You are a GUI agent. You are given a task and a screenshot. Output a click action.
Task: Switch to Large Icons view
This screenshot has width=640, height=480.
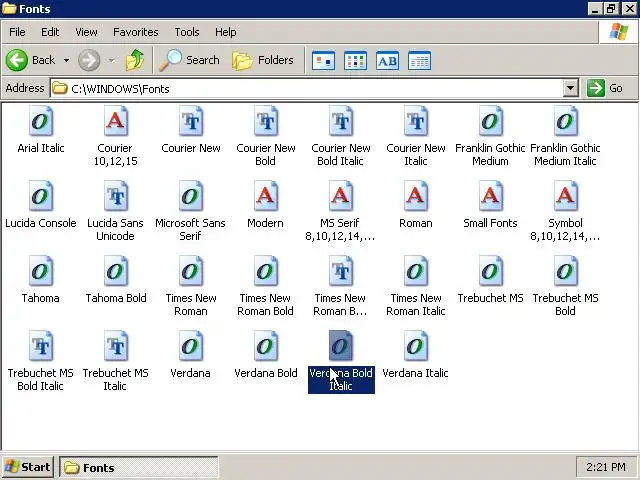[x=323, y=61]
